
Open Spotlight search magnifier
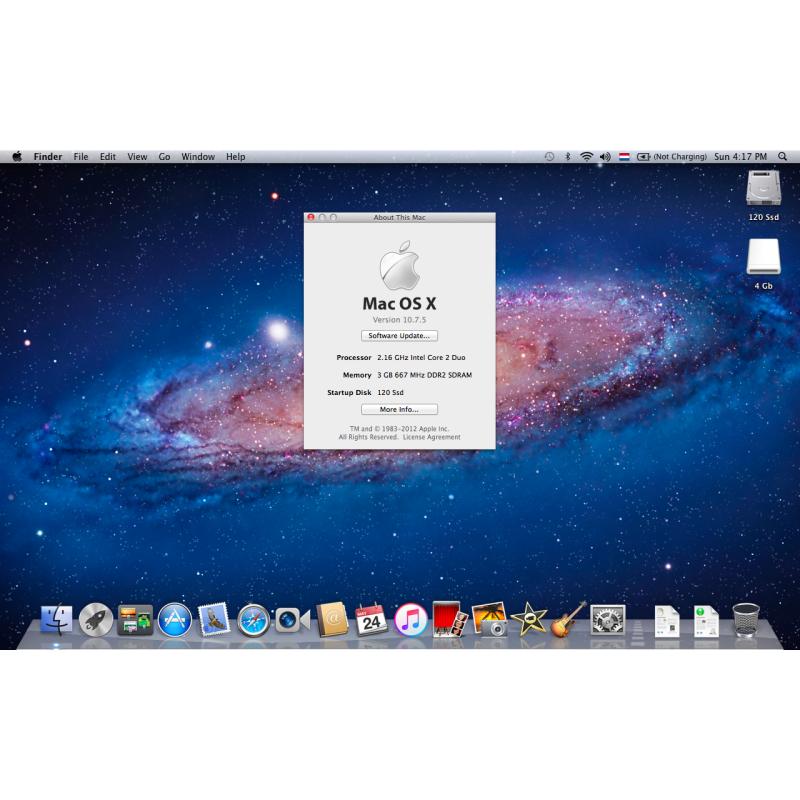782,157
